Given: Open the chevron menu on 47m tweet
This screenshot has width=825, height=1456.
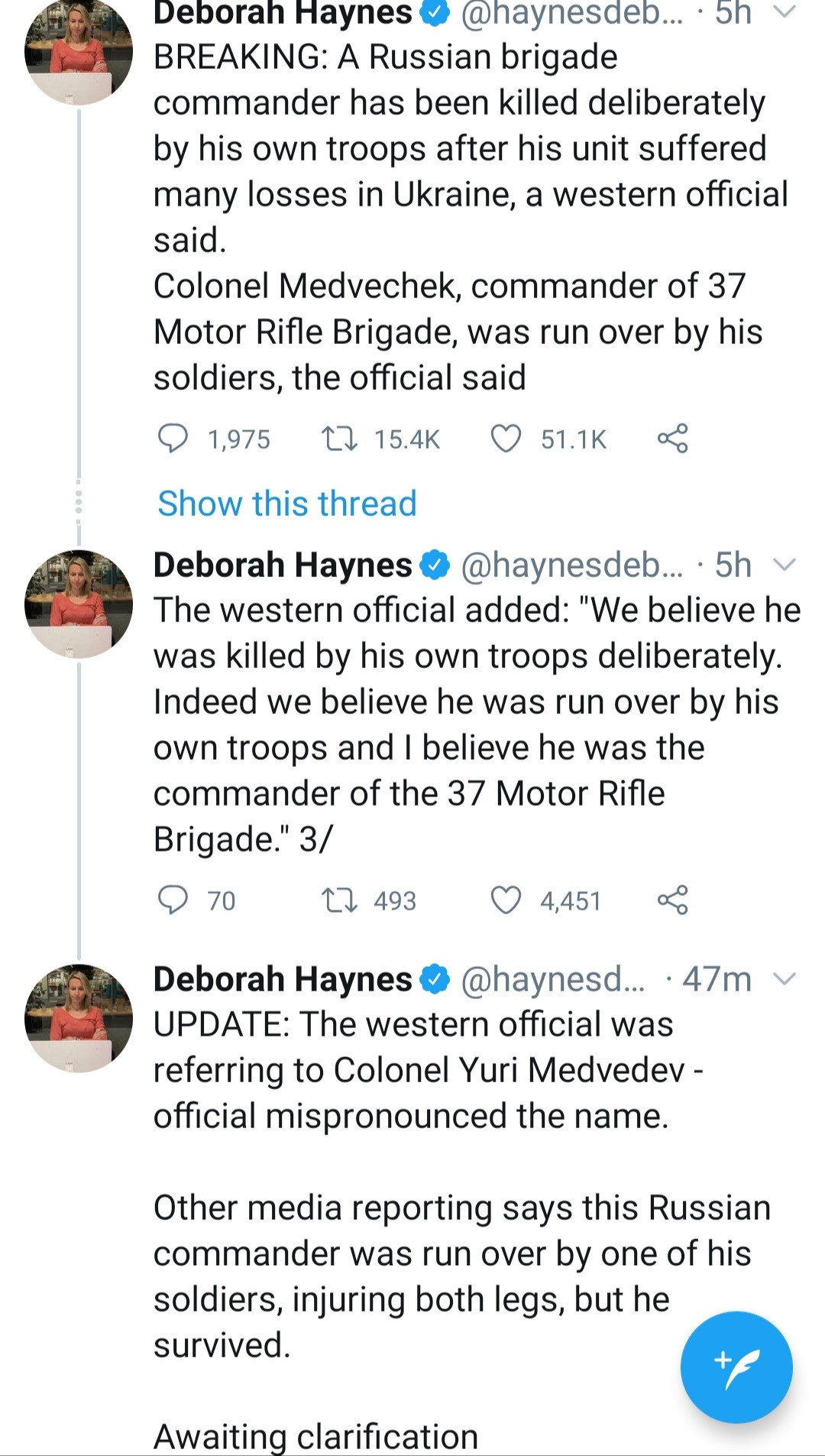Looking at the screenshot, I should [x=785, y=979].
